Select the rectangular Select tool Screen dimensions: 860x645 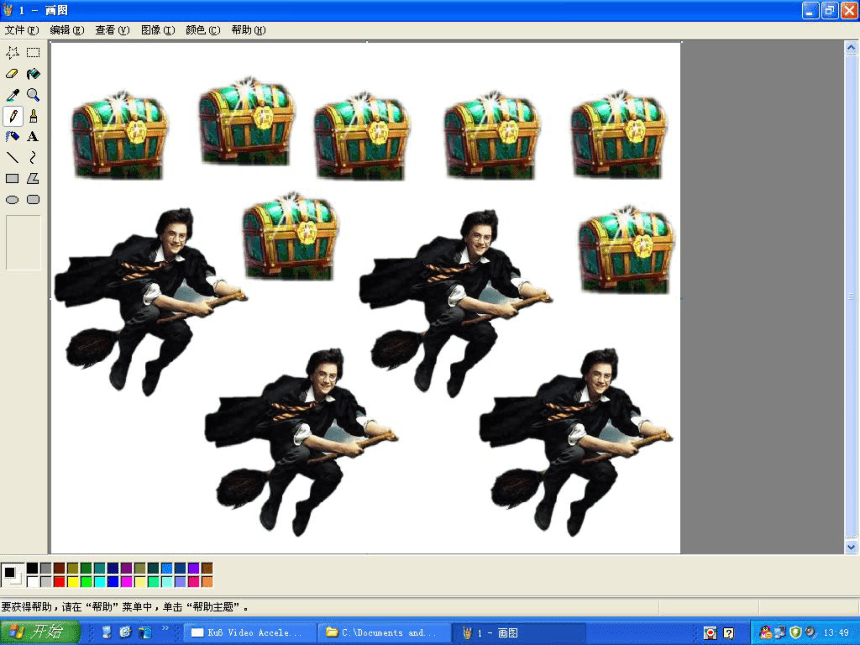point(33,53)
